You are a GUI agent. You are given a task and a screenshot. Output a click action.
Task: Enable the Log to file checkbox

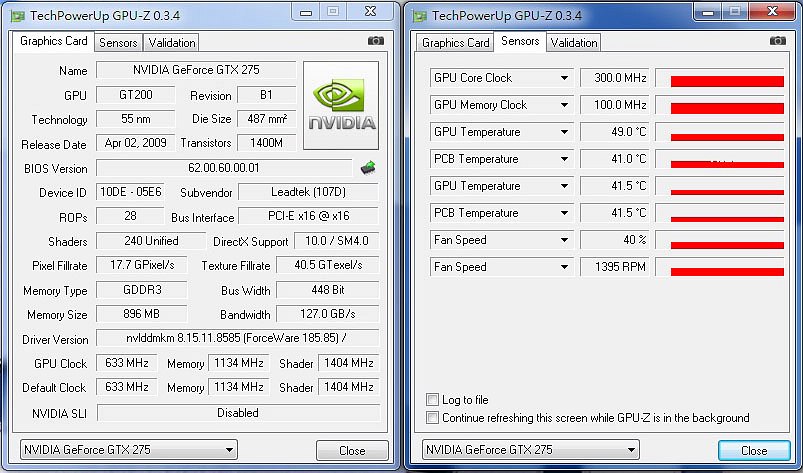433,399
